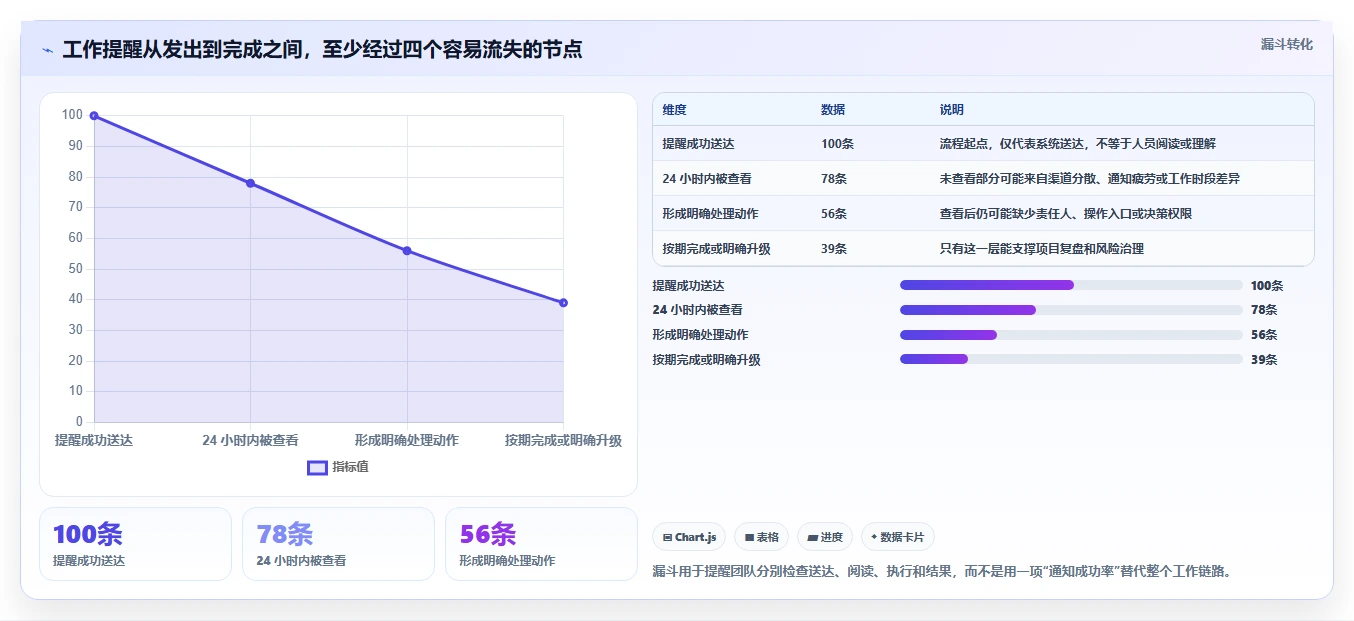The image size is (1354, 621).
Task: Open the 56条 stat card
Action: point(541,544)
